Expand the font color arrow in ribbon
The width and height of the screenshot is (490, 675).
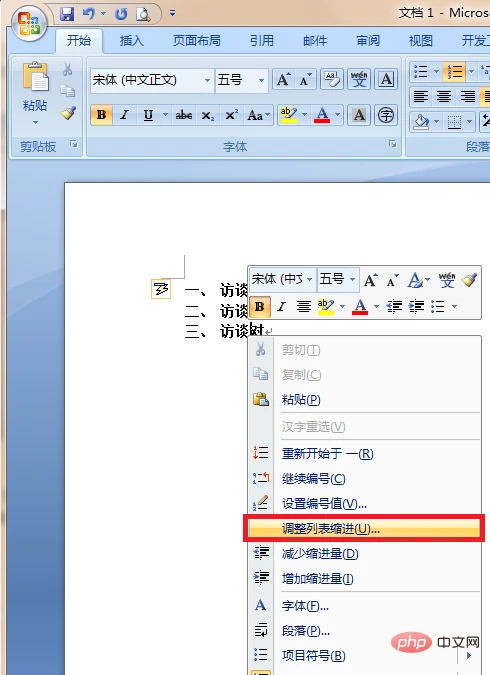click(x=337, y=115)
